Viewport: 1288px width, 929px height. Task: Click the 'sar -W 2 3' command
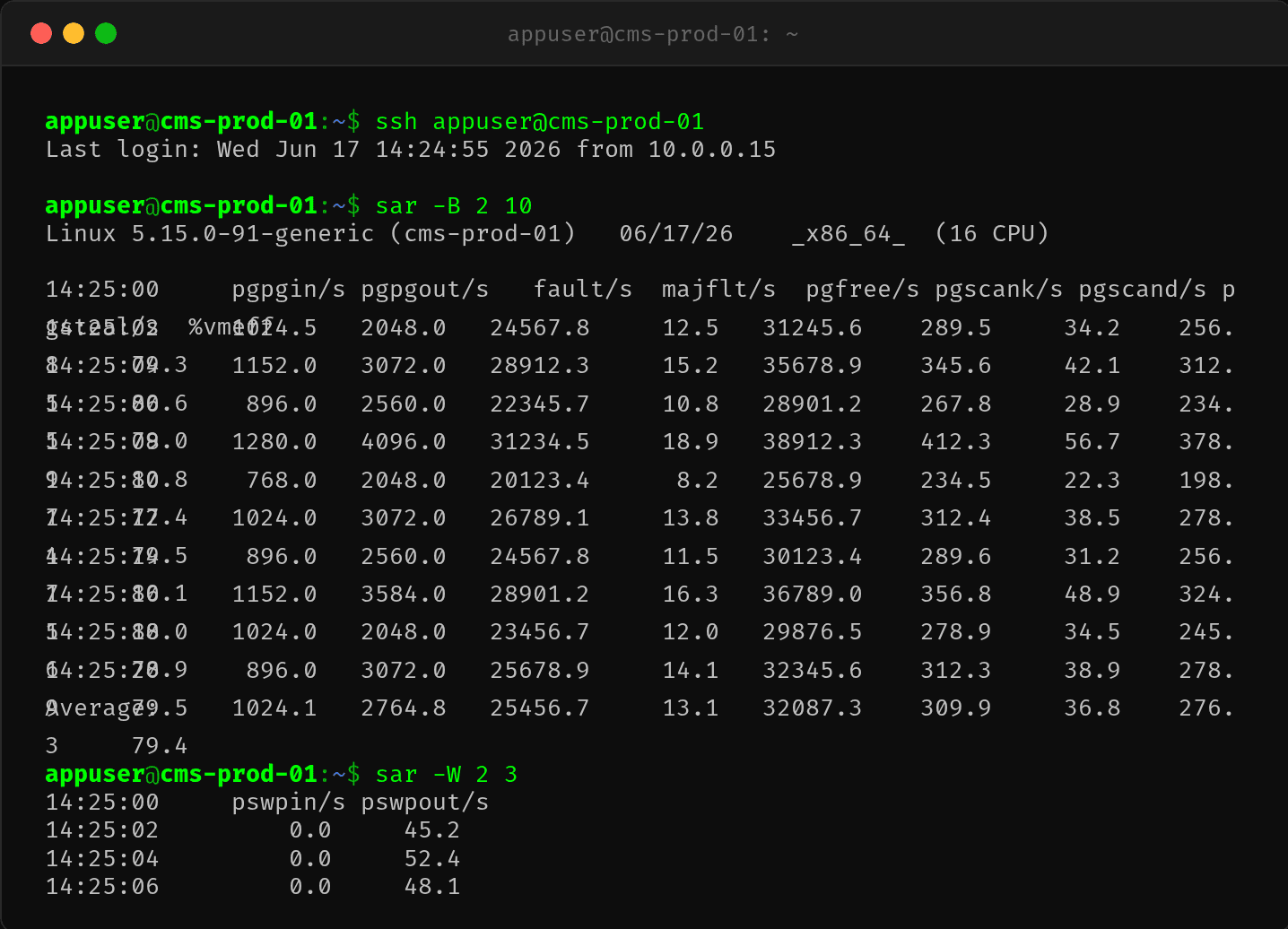[447, 774]
